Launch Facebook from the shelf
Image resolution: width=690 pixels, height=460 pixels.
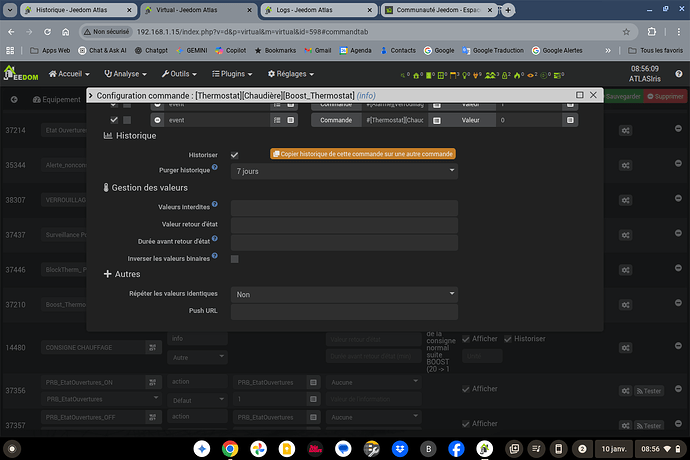point(456,448)
